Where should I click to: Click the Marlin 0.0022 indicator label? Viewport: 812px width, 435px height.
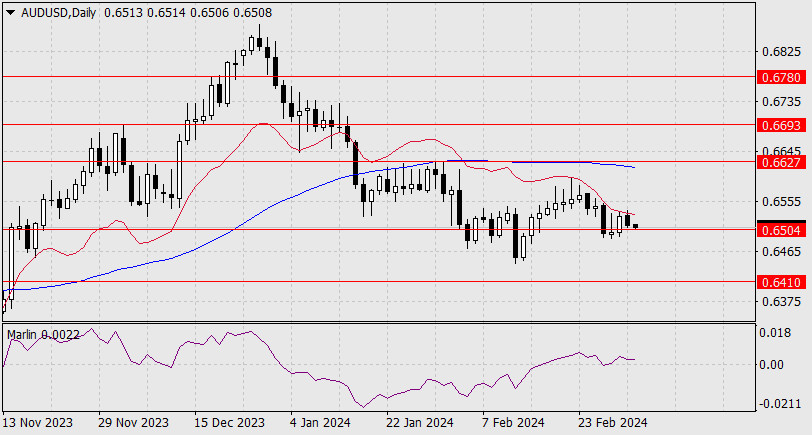(x=43, y=335)
